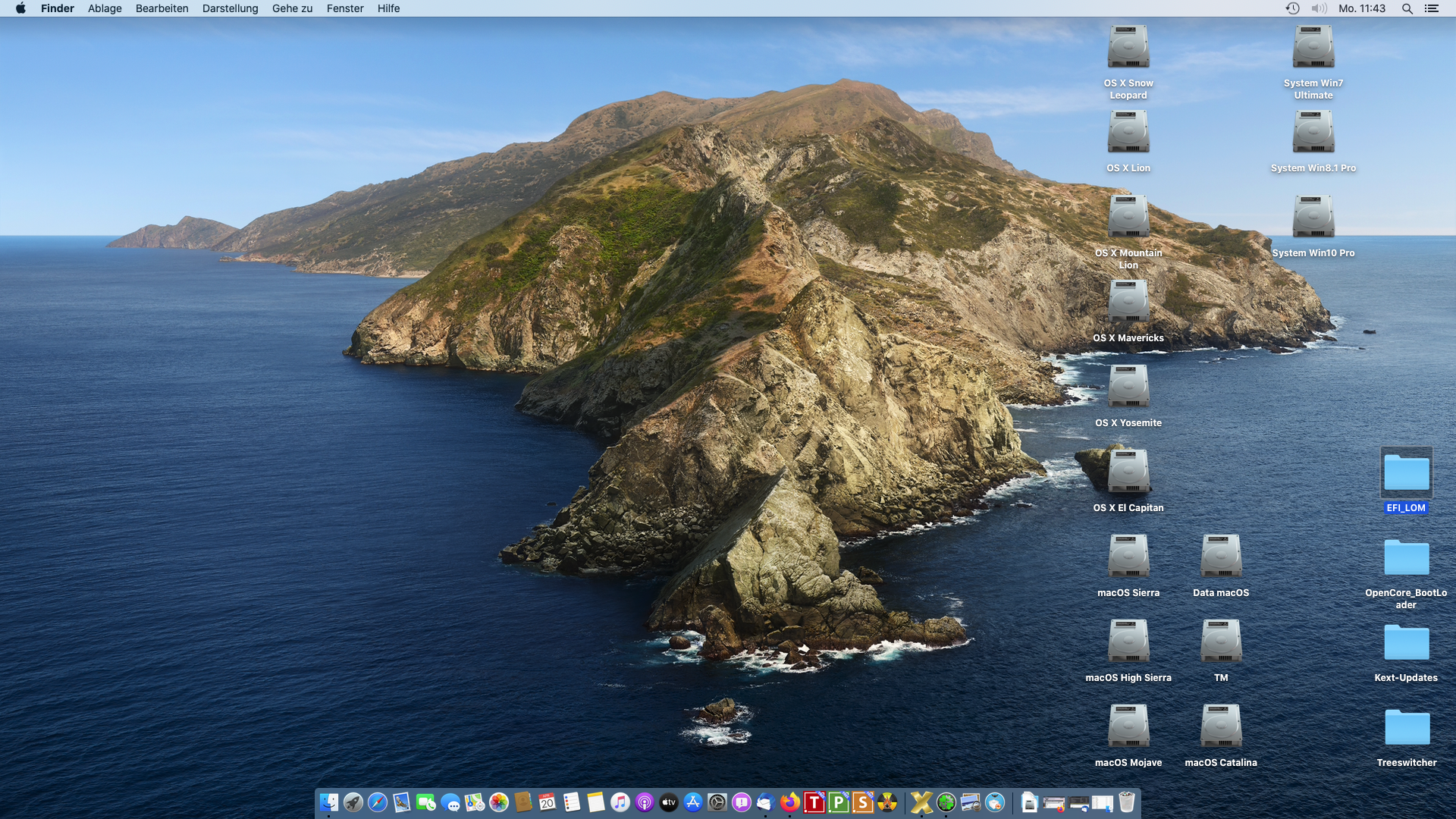Open the Ablage menu

click(105, 8)
